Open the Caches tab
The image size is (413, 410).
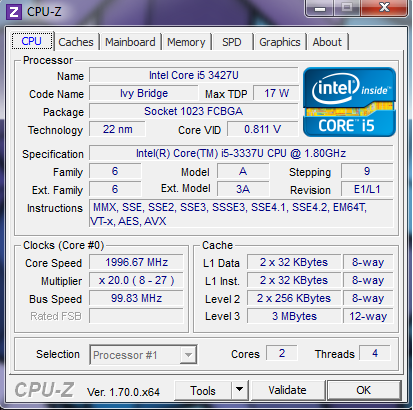point(76,42)
